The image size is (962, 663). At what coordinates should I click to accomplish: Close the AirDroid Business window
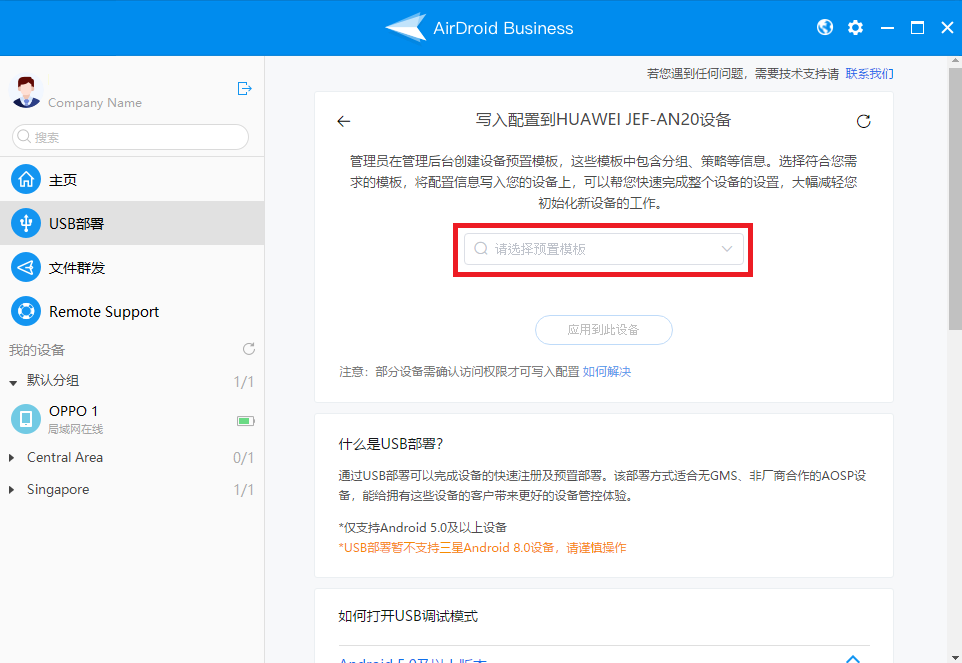(947, 28)
